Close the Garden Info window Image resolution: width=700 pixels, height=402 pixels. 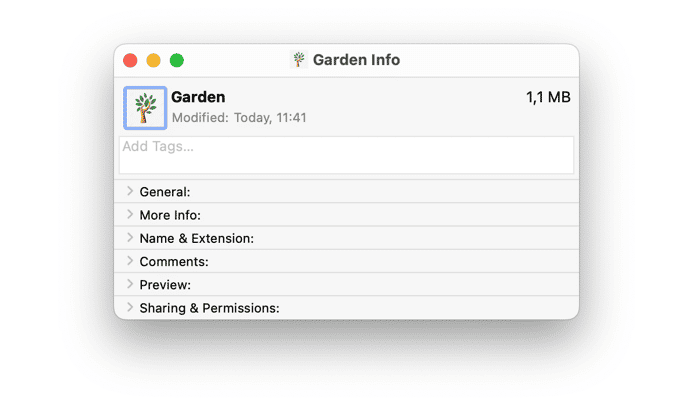130,60
